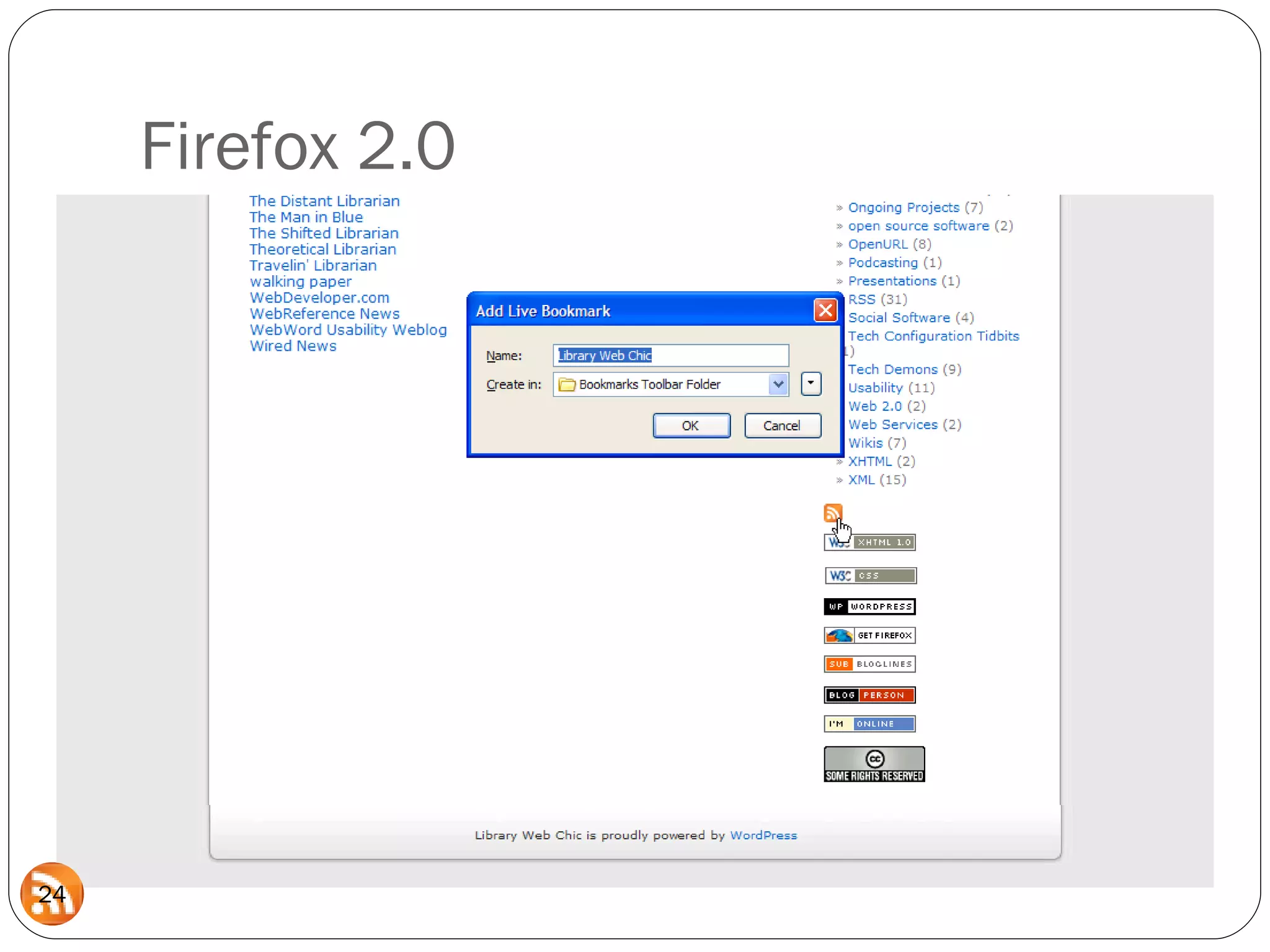Open the Podcasting category
Image resolution: width=1270 pixels, height=952 pixels.
pos(883,263)
